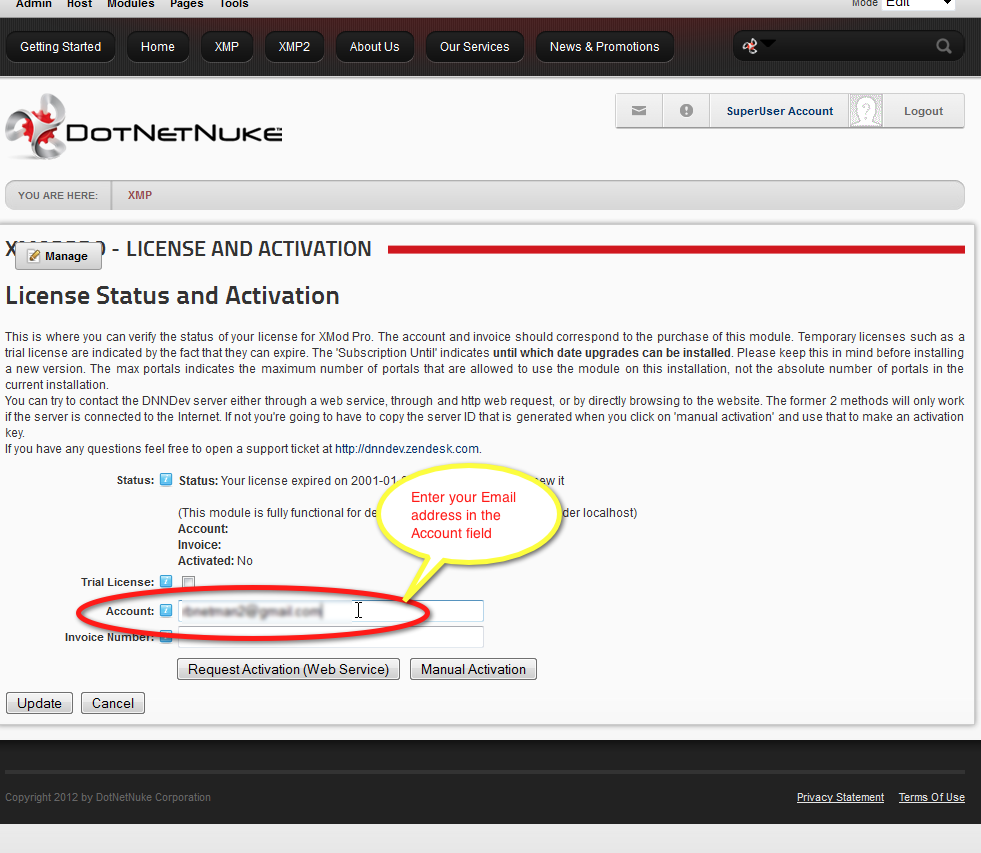Click the help icon beside Status
The image size is (981, 853).
point(166,480)
